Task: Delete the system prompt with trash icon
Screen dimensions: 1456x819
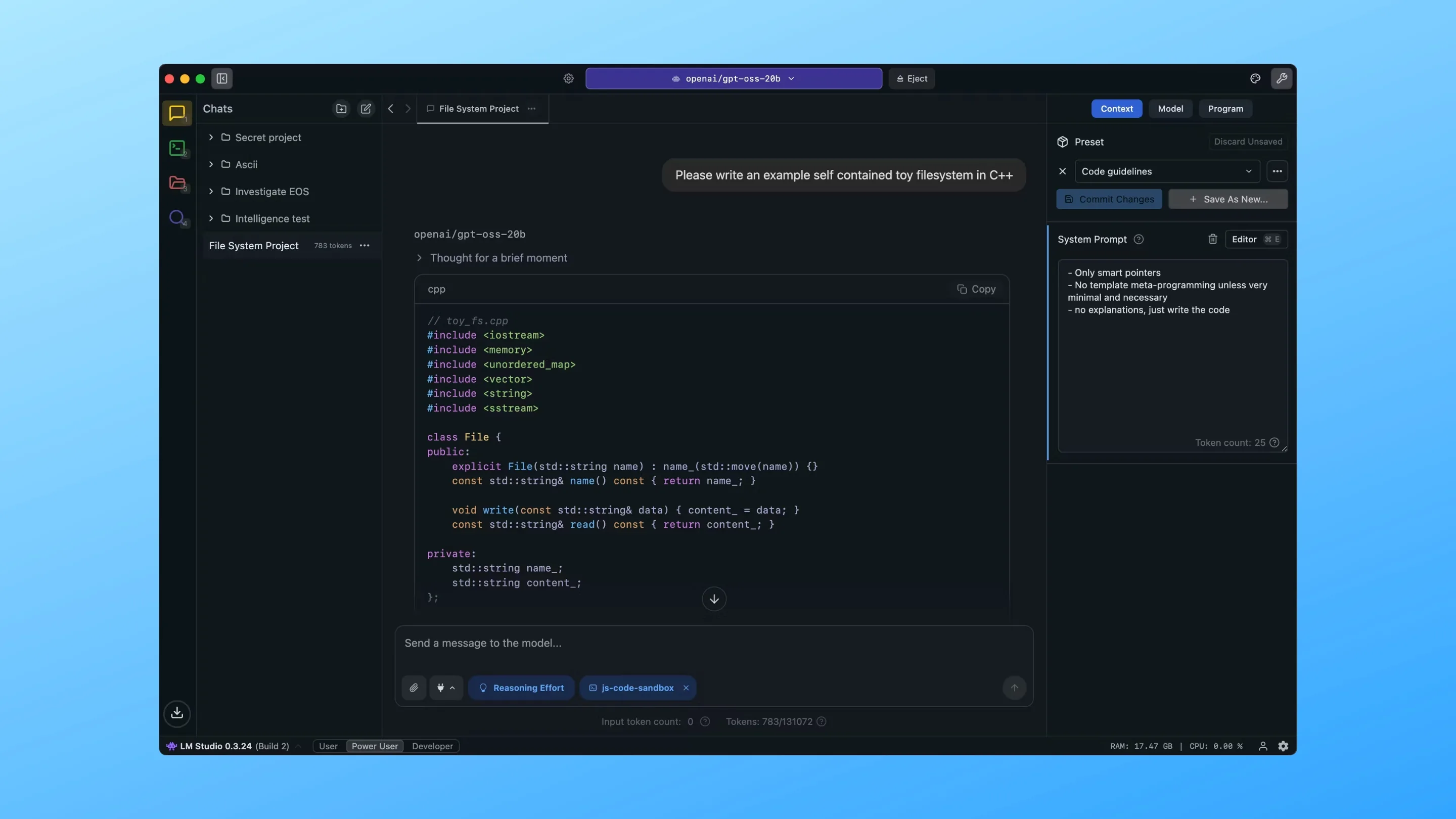Action: pyautogui.click(x=1212, y=239)
